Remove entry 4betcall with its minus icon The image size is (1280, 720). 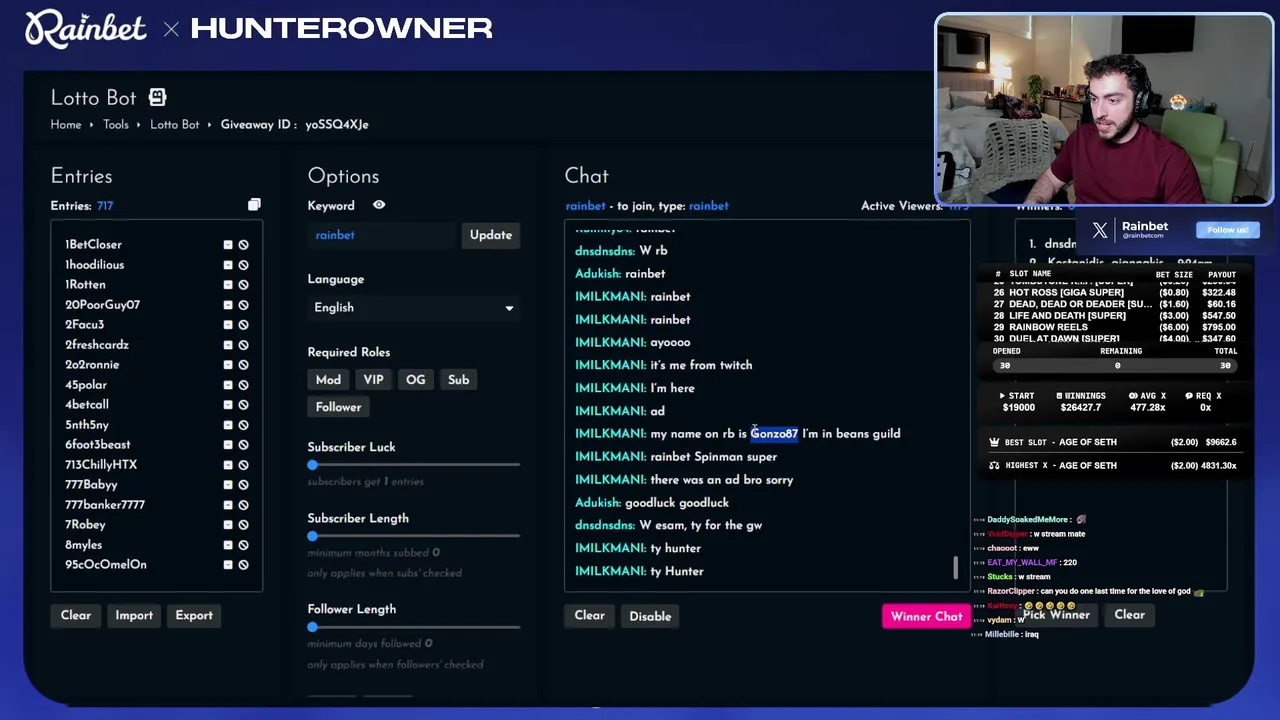pos(228,405)
